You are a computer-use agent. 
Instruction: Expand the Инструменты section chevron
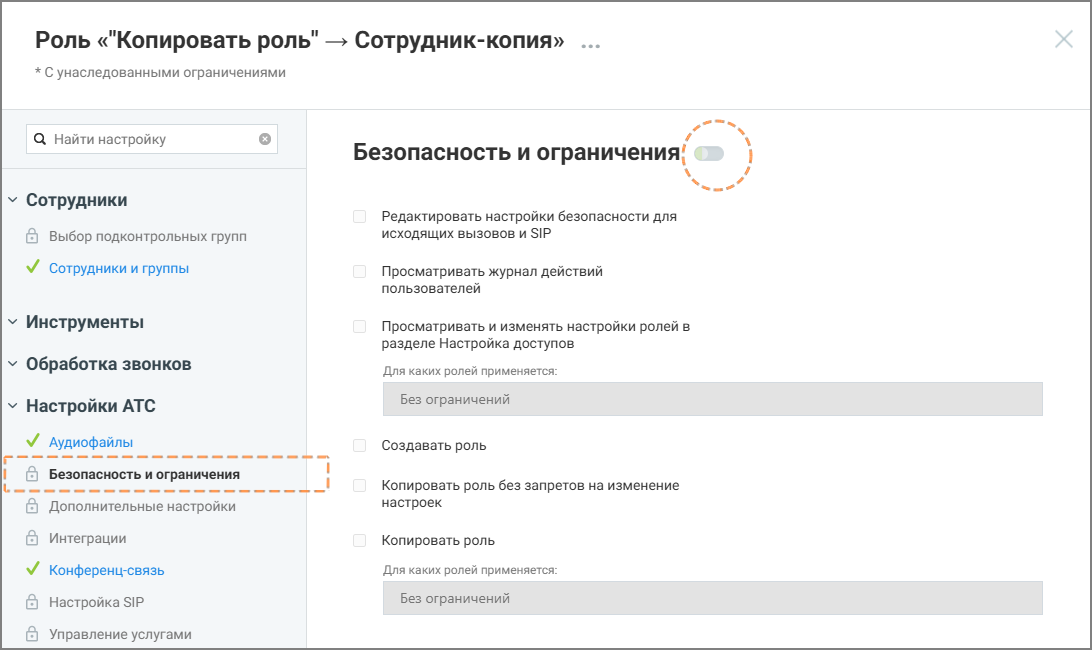13,322
